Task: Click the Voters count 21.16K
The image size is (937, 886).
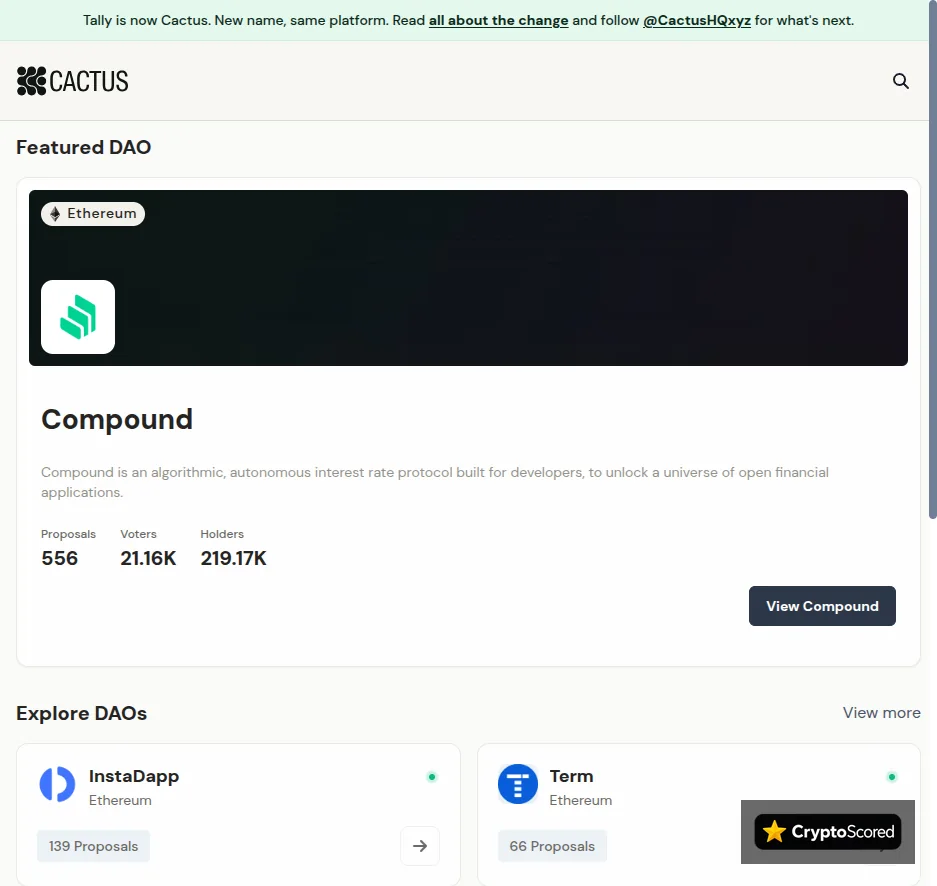Action: pyautogui.click(x=148, y=558)
